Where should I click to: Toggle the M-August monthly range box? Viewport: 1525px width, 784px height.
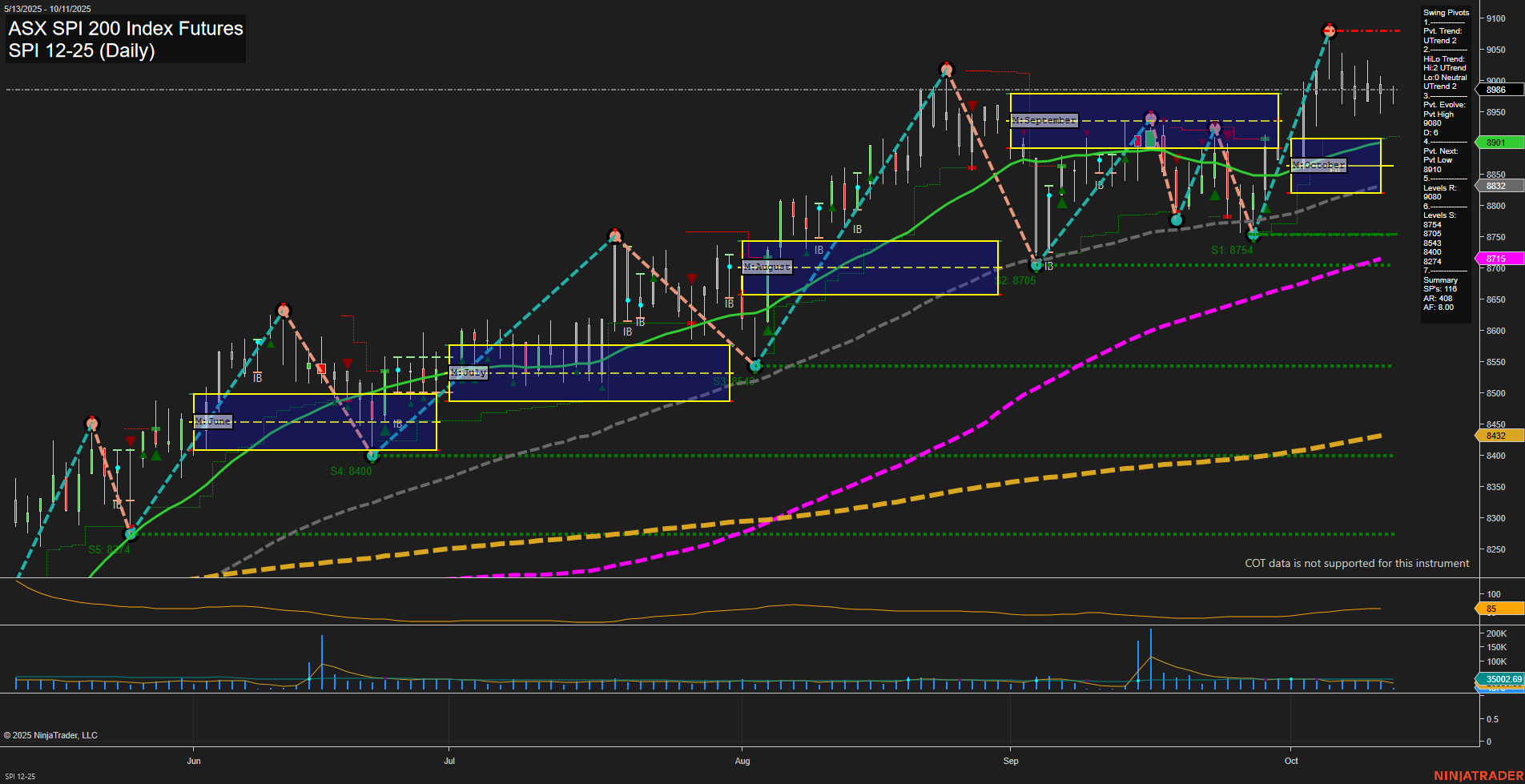click(767, 267)
